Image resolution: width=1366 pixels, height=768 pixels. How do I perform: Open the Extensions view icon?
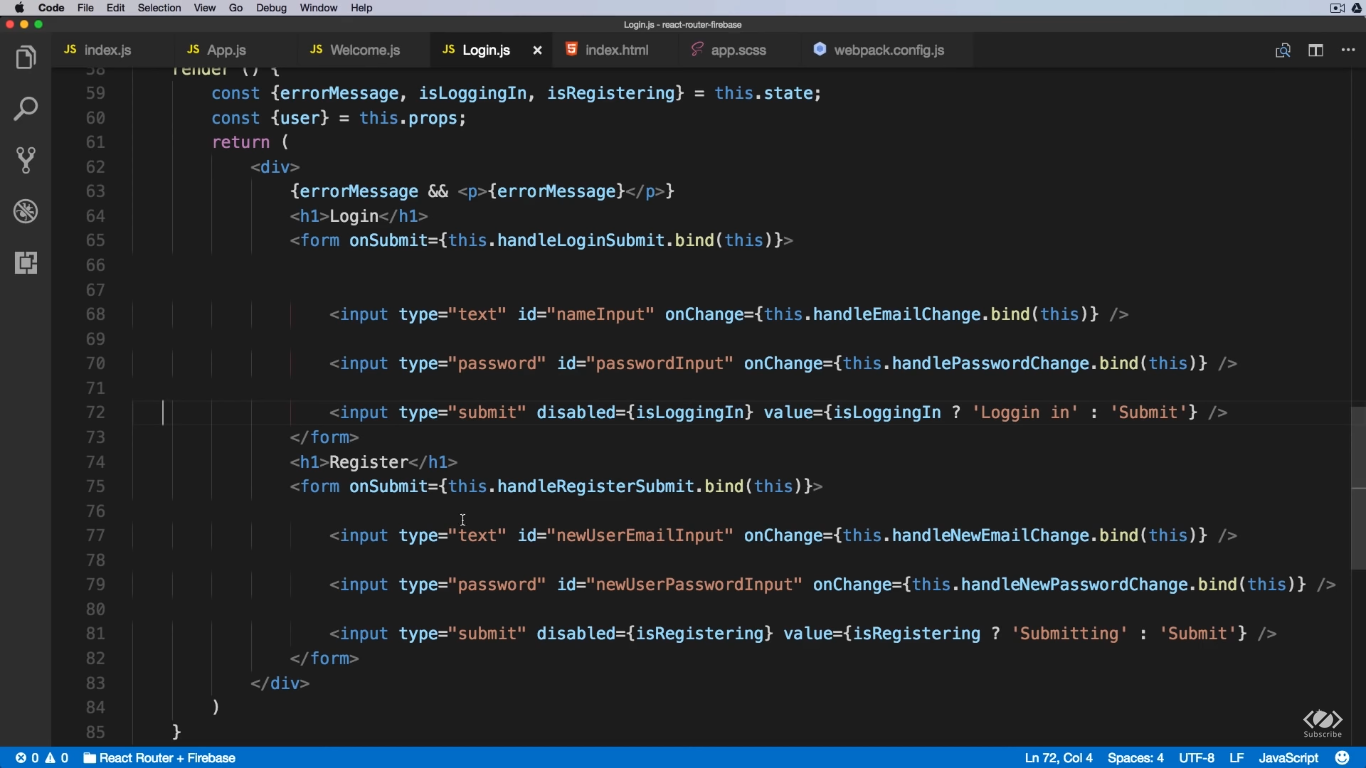(26, 263)
